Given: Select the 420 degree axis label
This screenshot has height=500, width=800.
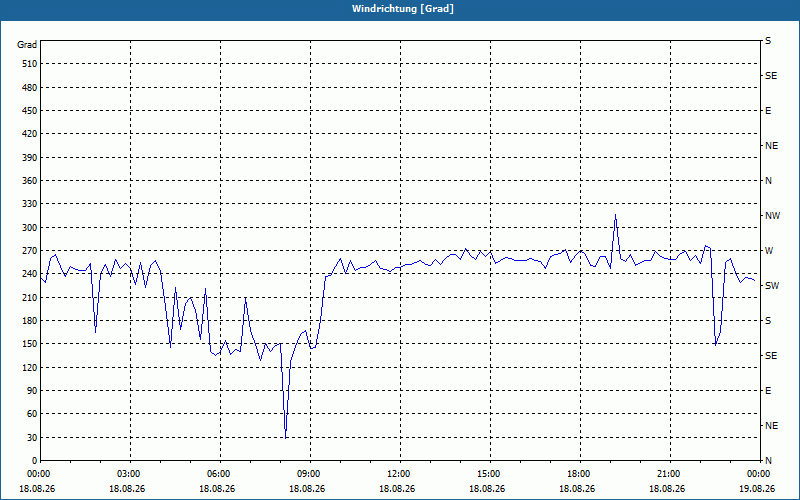Looking at the screenshot, I should (29, 134).
